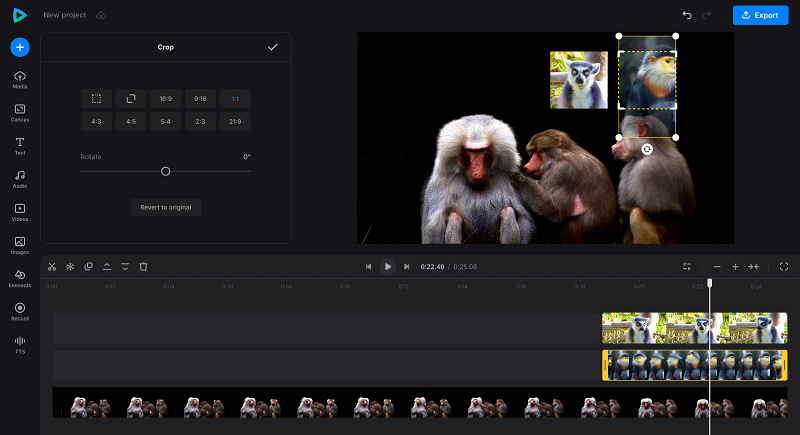Redo the last undone action

coord(707,15)
